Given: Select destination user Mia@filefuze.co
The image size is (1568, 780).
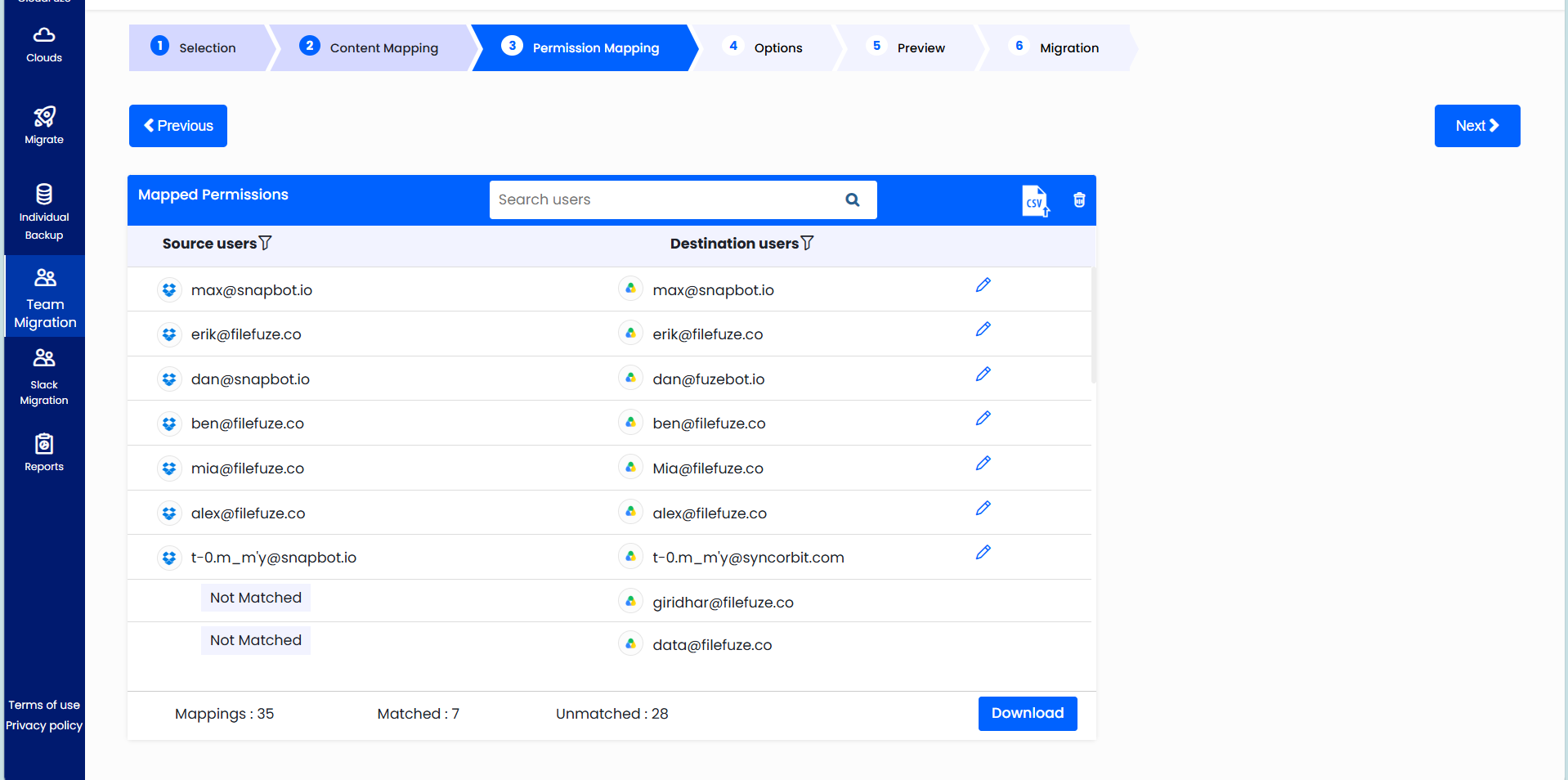Looking at the screenshot, I should click(708, 468).
